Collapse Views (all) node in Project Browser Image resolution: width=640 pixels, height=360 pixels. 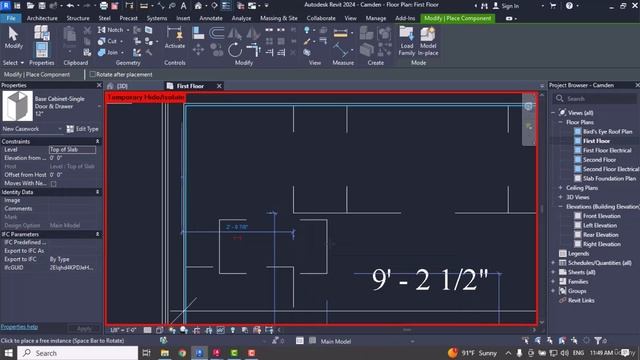point(553,113)
